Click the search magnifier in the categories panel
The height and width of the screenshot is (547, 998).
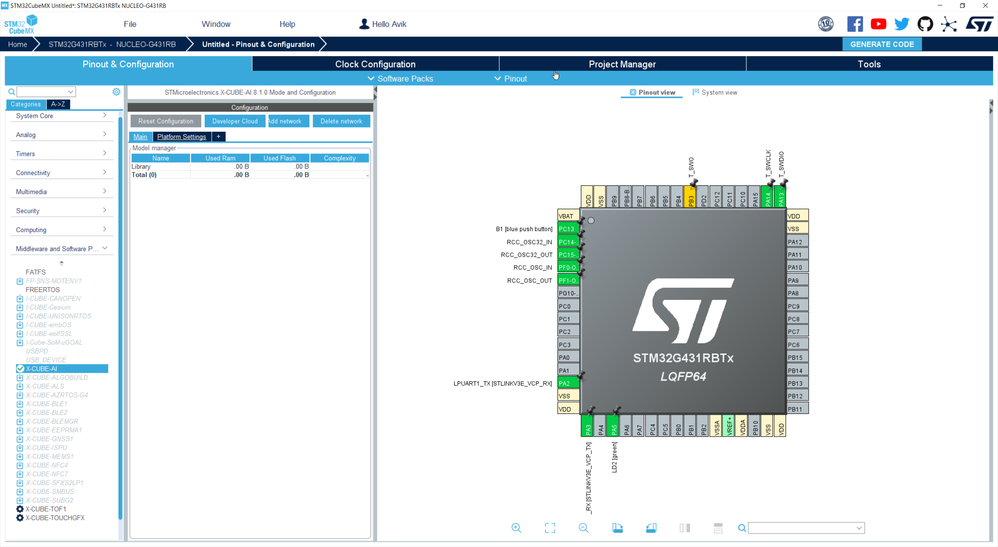coord(11,92)
